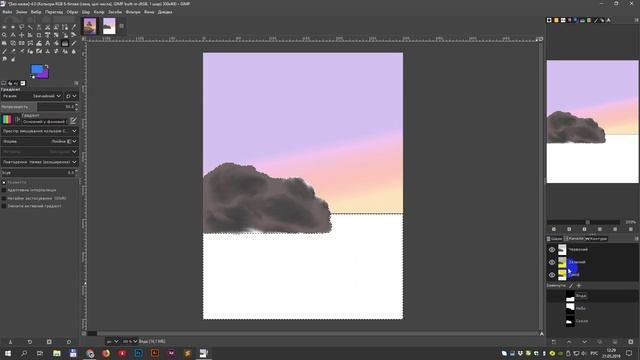Select the Ellipse Select tool

click(x=13, y=27)
